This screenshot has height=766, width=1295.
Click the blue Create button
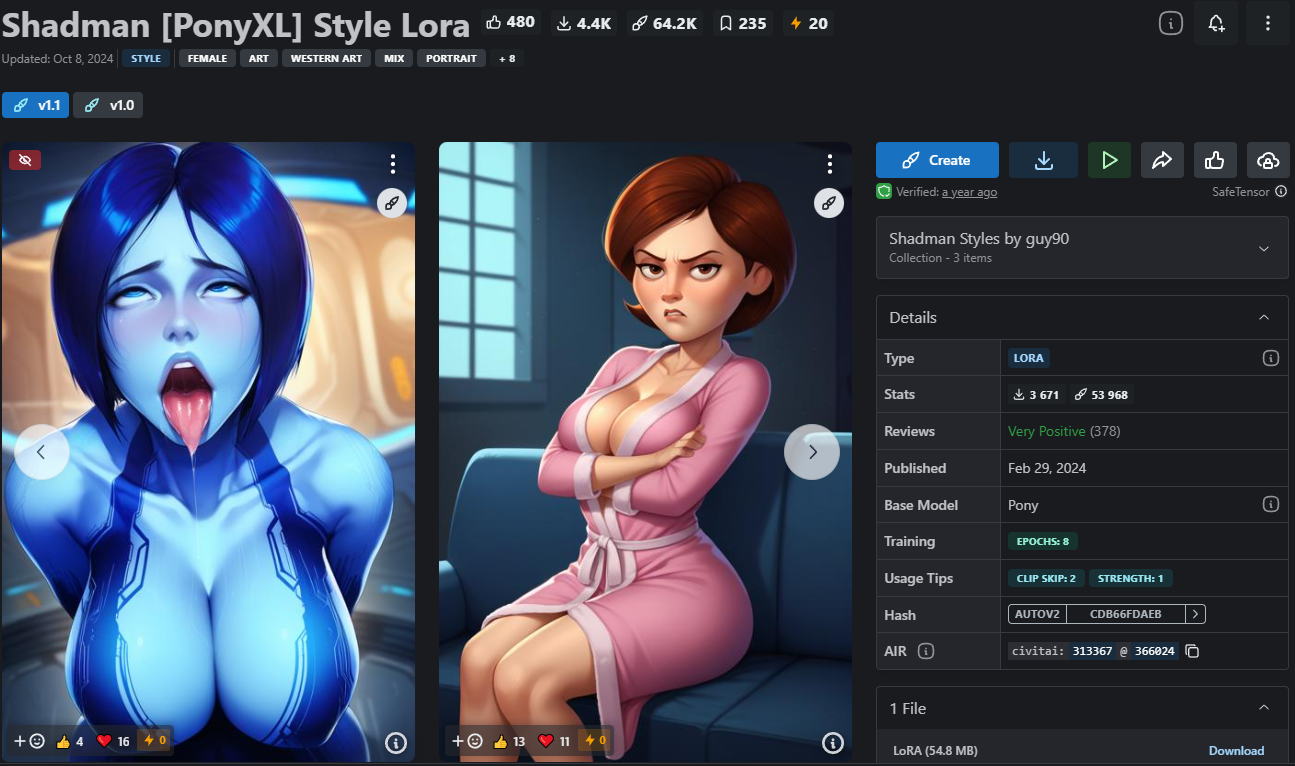(x=937, y=160)
